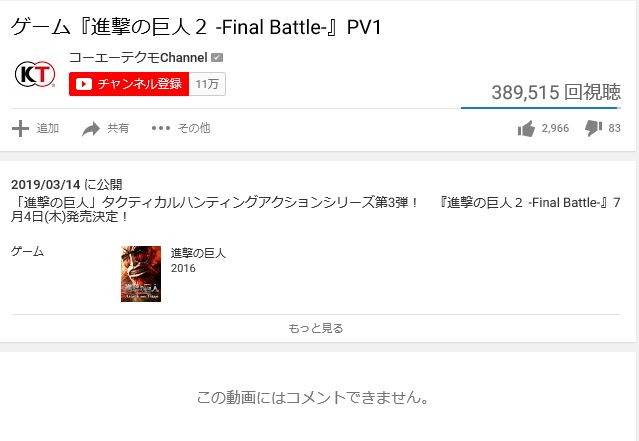Screen dimensions: 639x441
Task: Click the thumbs-up like icon
Action: 526,129
